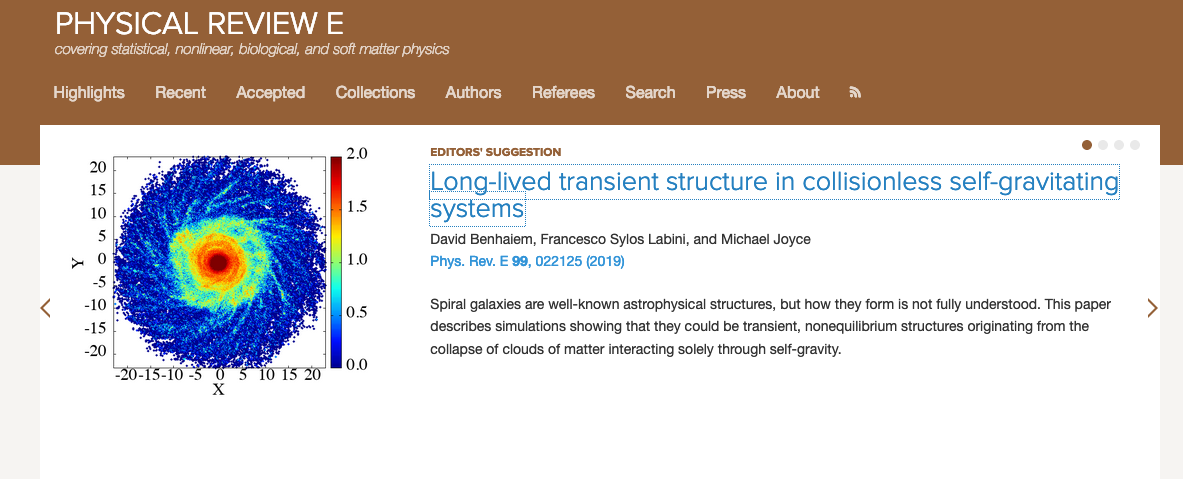Select the first carousel dot indicator

[1087, 145]
